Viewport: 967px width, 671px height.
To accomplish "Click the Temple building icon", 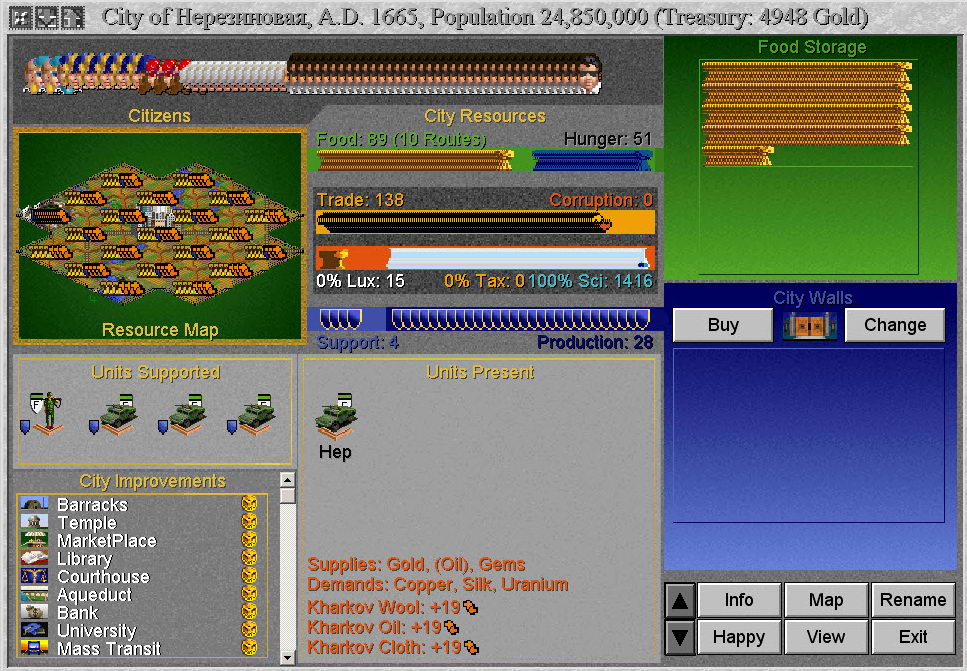I will 34,522.
